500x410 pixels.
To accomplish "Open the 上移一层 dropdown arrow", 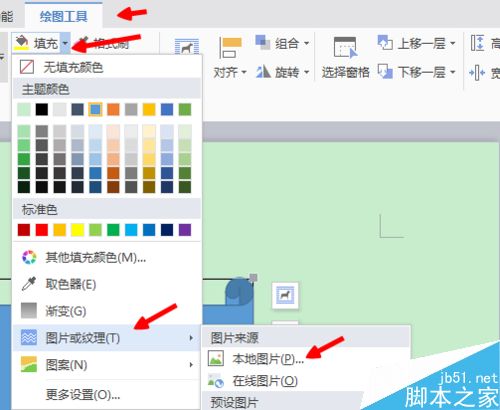I will tap(452, 43).
